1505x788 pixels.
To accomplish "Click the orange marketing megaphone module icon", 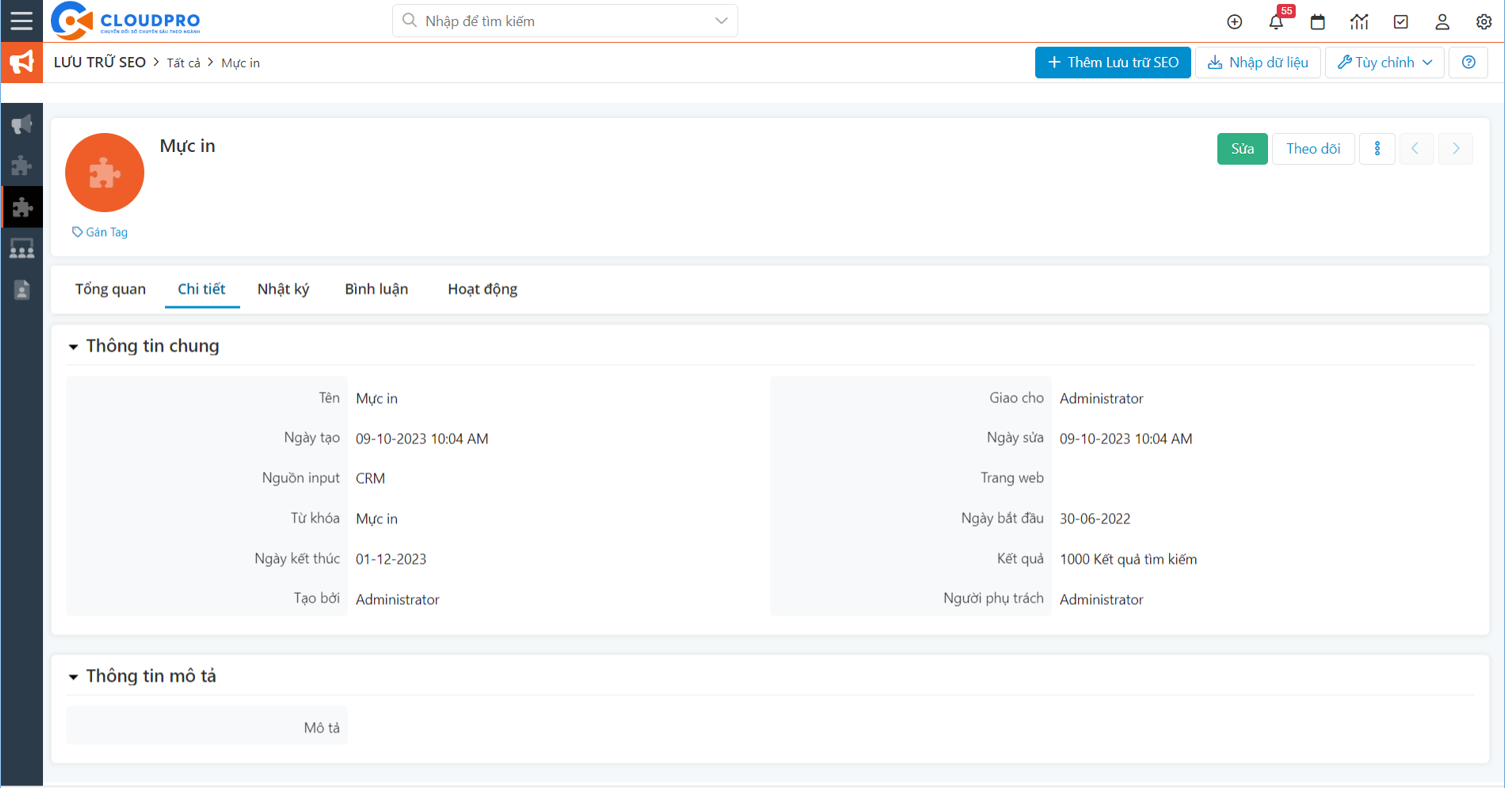I will (x=21, y=62).
